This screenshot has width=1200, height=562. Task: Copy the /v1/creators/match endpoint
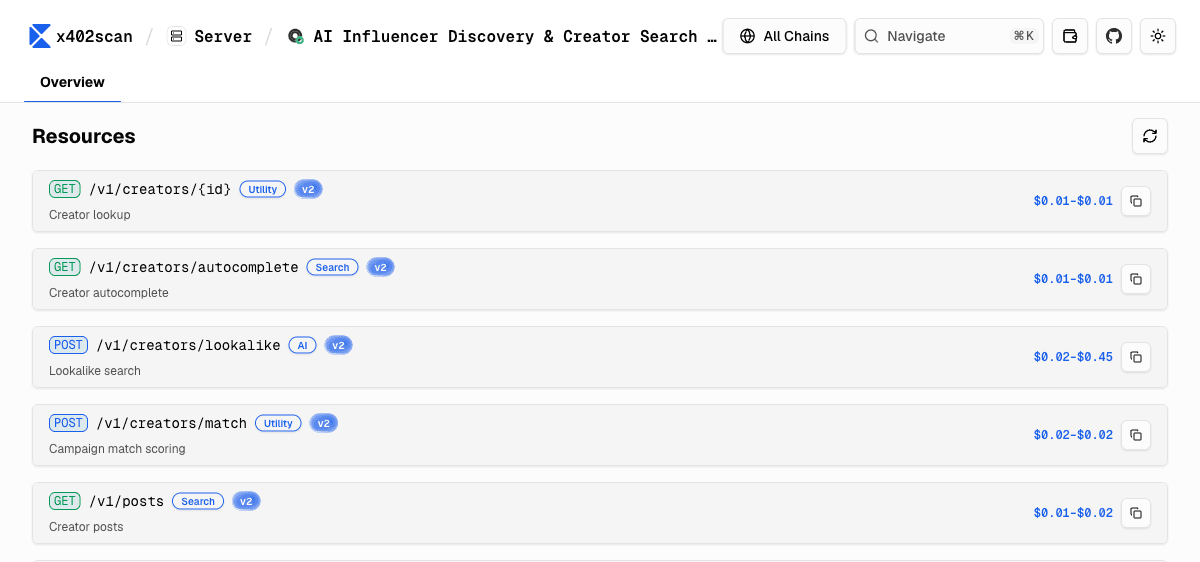click(x=1136, y=435)
